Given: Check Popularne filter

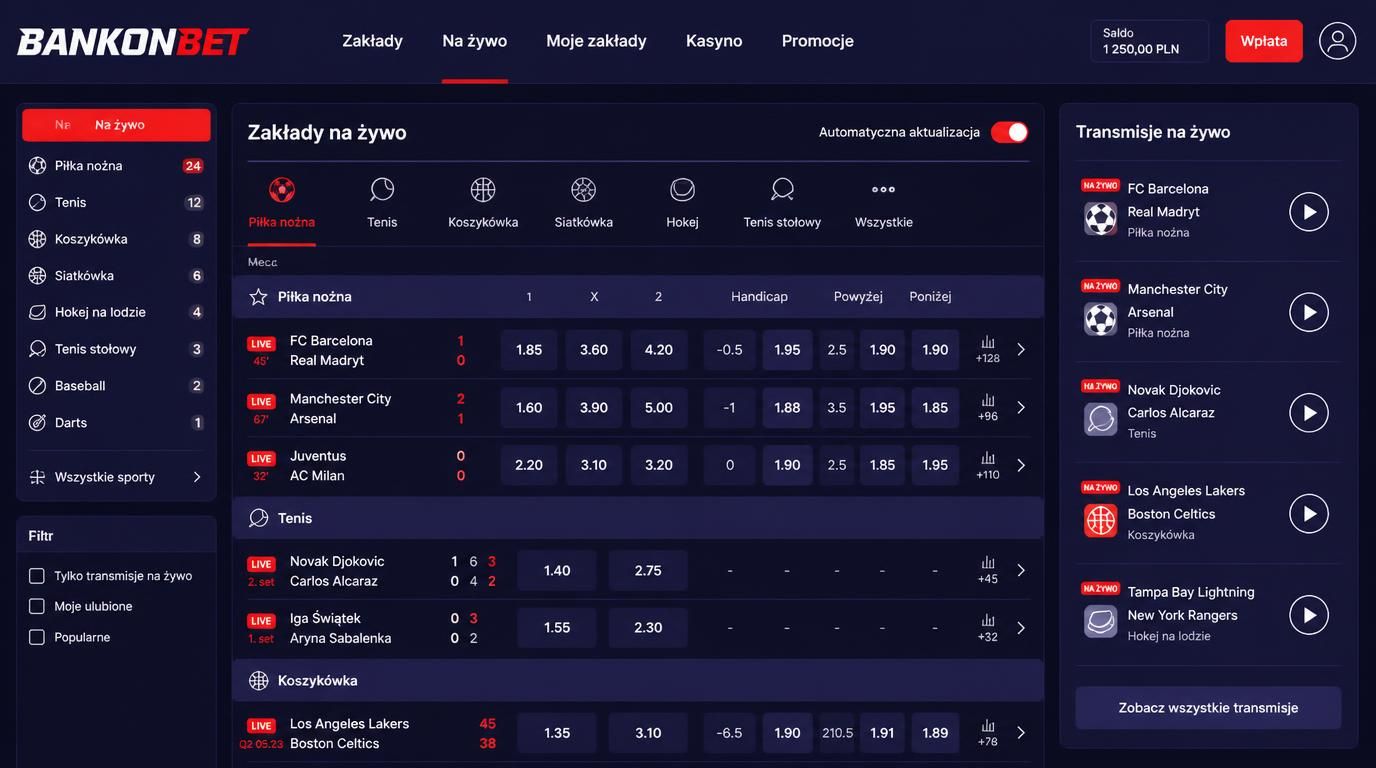Looking at the screenshot, I should [37, 637].
